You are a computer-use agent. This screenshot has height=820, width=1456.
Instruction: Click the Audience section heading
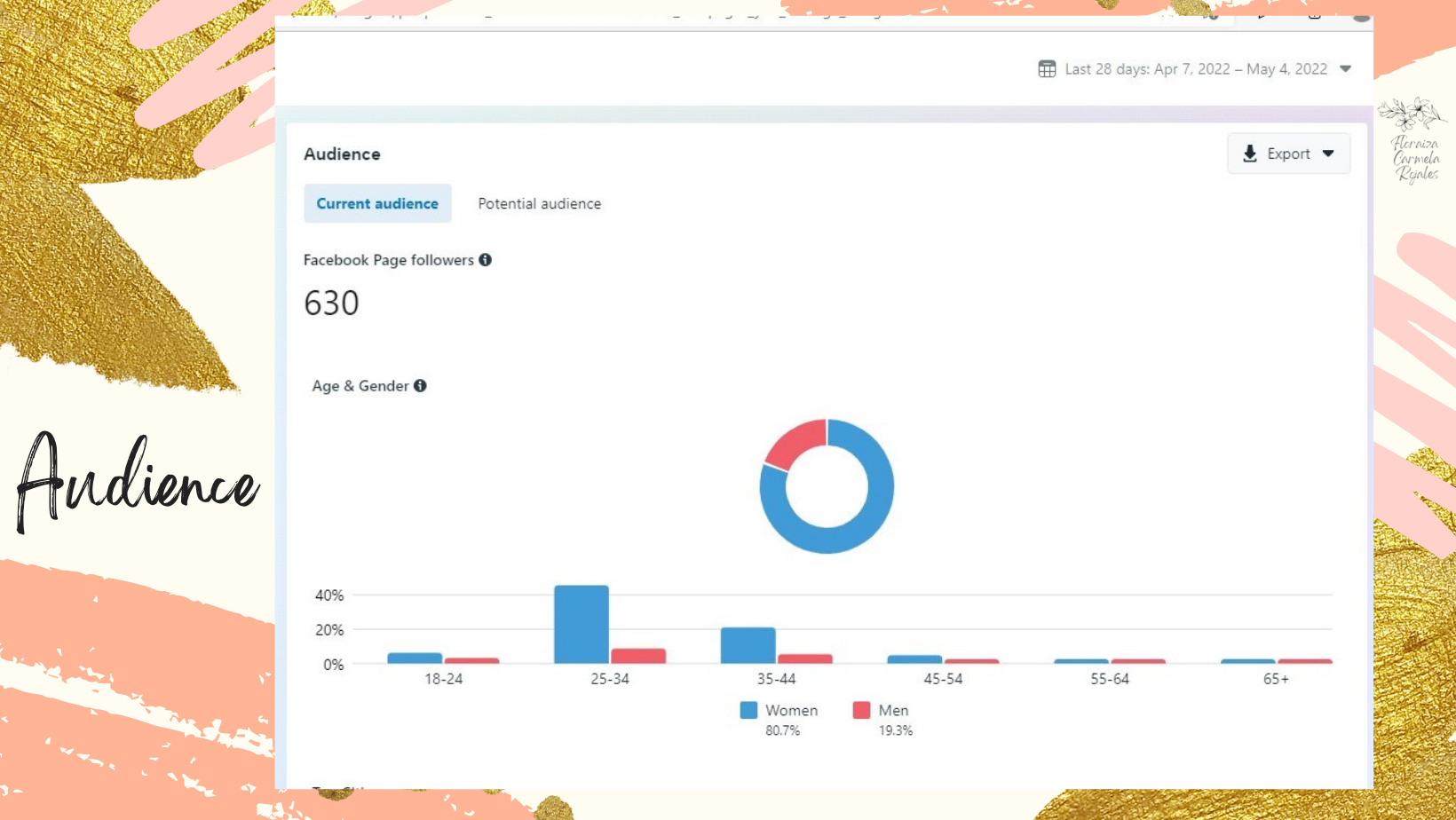(x=342, y=154)
